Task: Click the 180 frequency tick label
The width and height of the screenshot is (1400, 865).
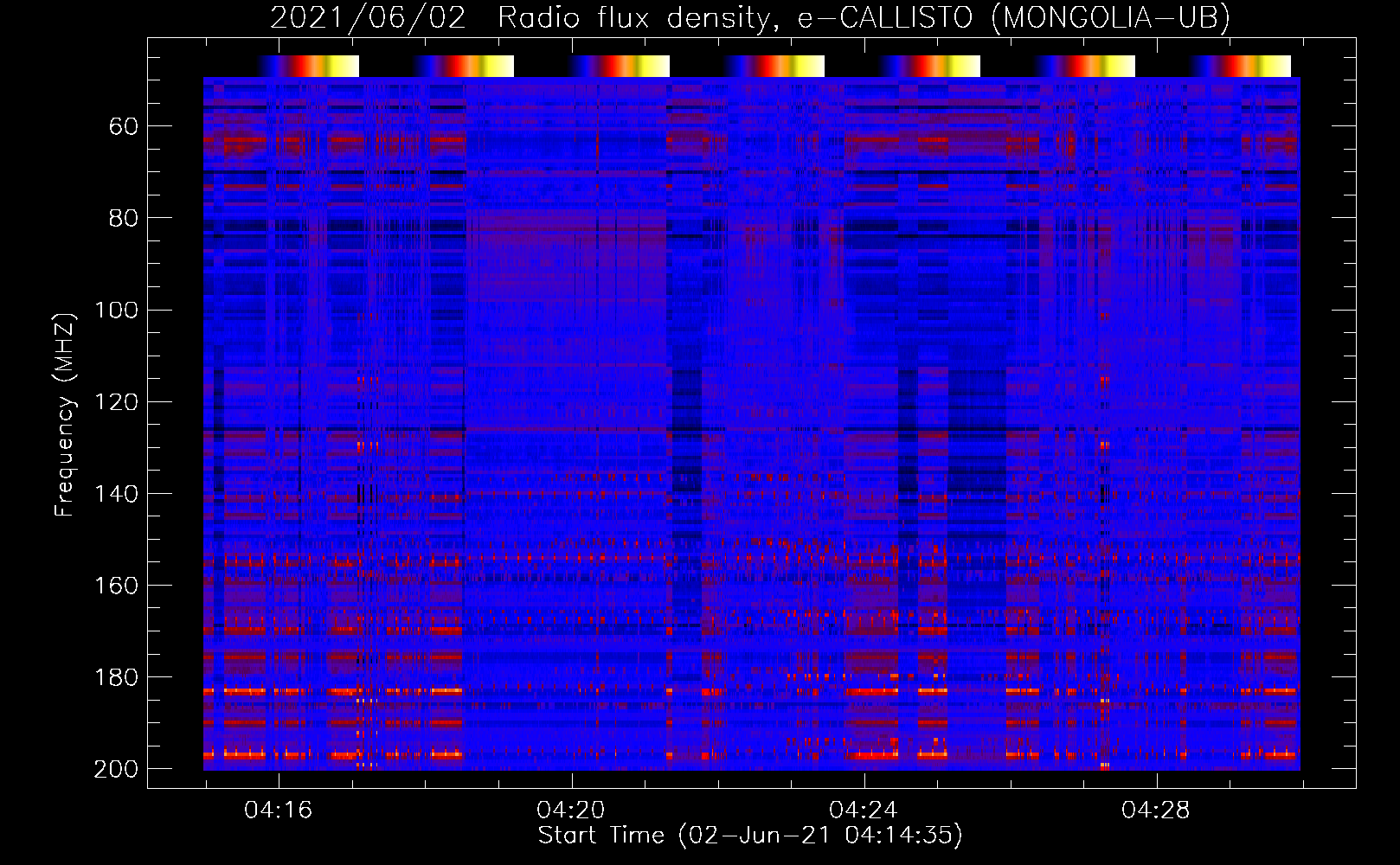Action: pyautogui.click(x=116, y=677)
